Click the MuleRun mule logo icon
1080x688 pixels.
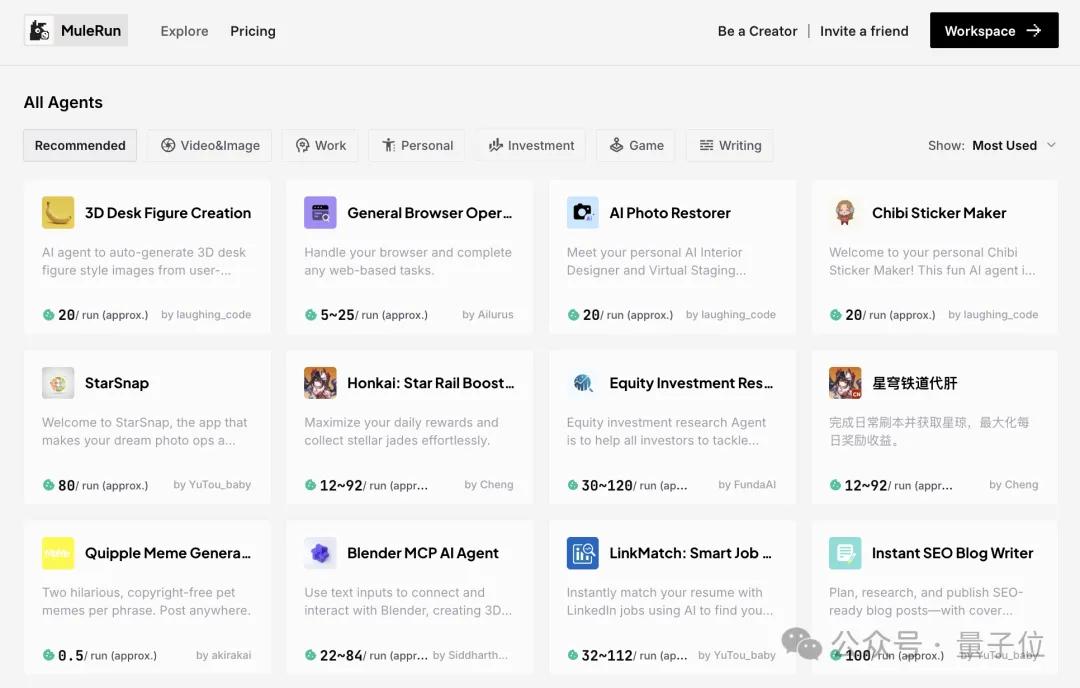[40, 30]
